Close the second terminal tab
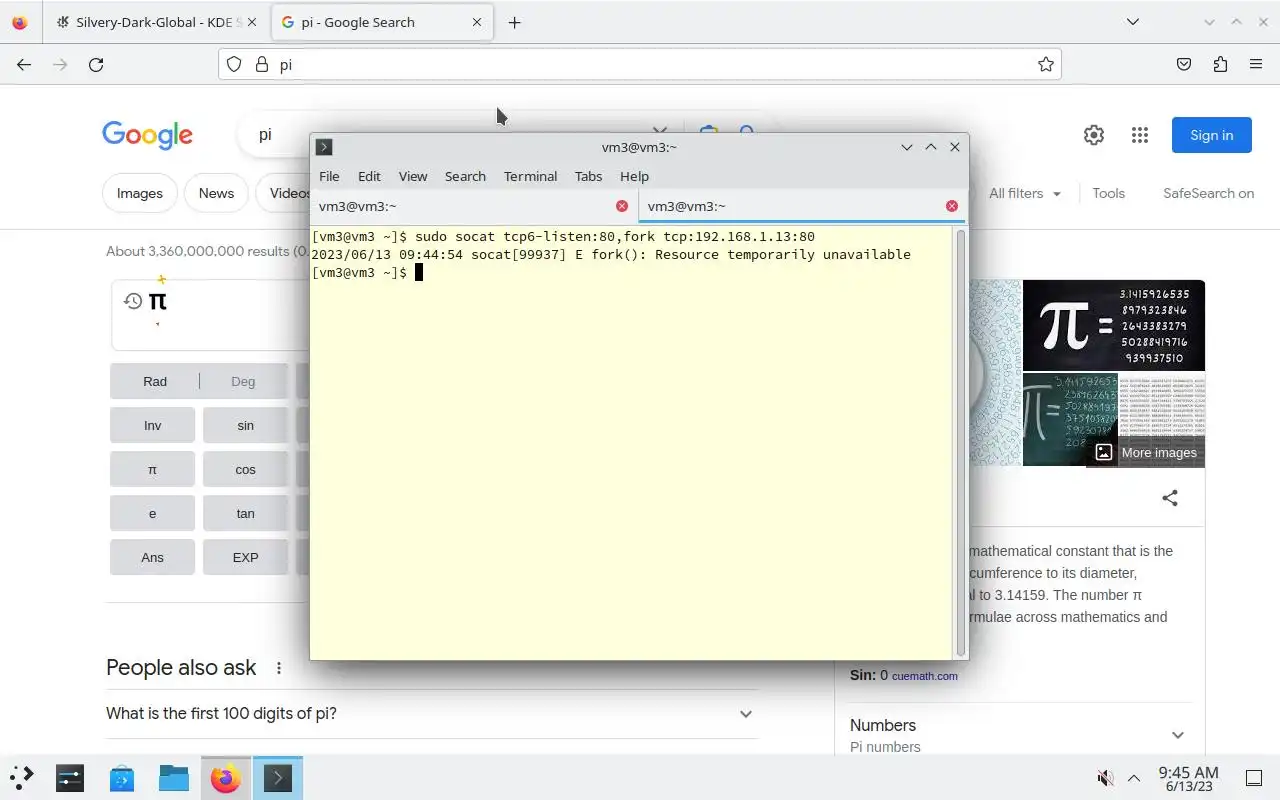This screenshot has height=800, width=1280. click(952, 206)
